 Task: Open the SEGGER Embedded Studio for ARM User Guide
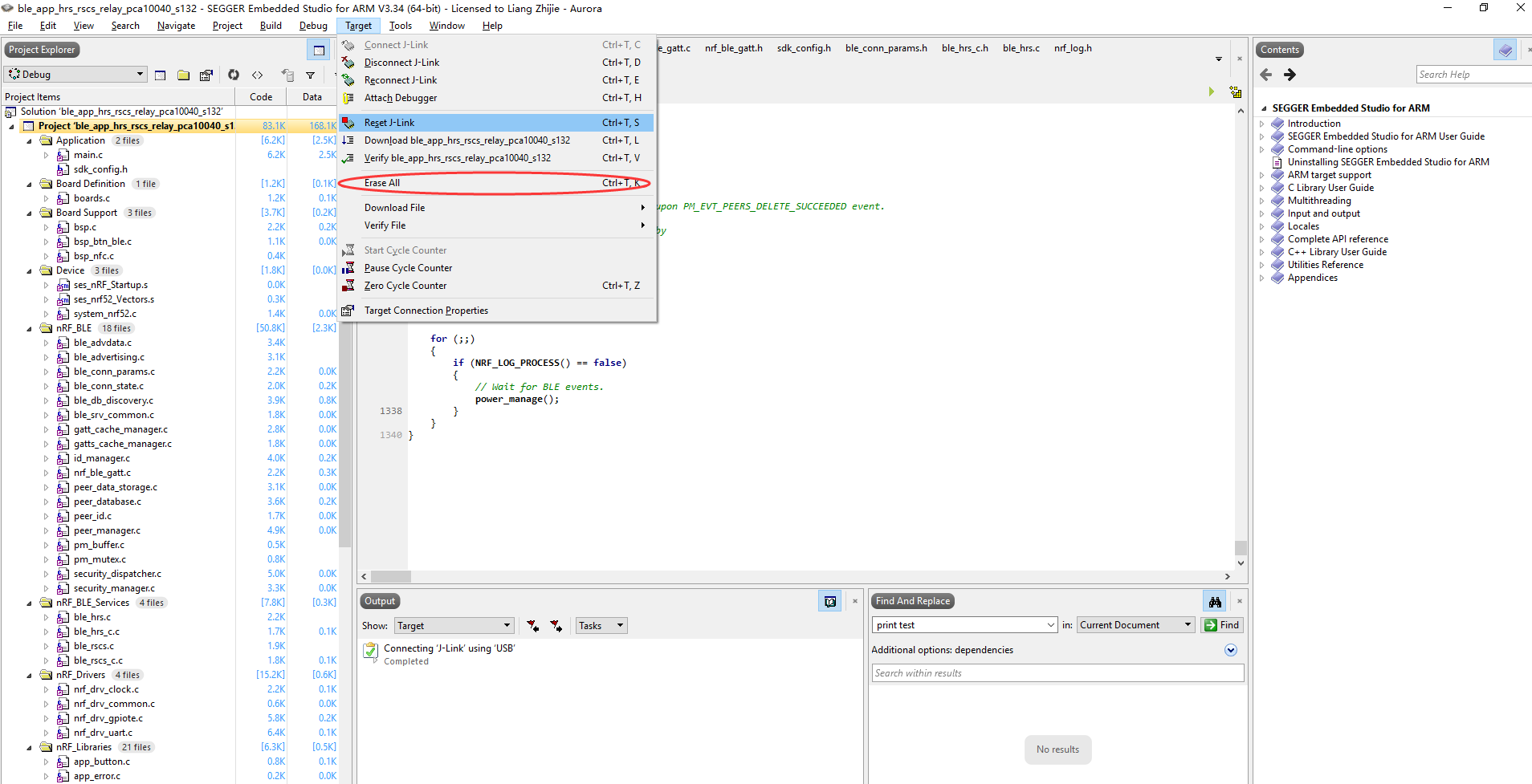1386,136
